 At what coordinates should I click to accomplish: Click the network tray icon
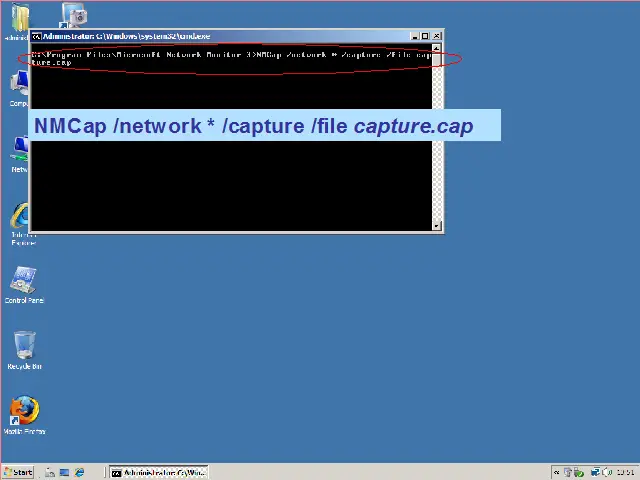pyautogui.click(x=596, y=473)
